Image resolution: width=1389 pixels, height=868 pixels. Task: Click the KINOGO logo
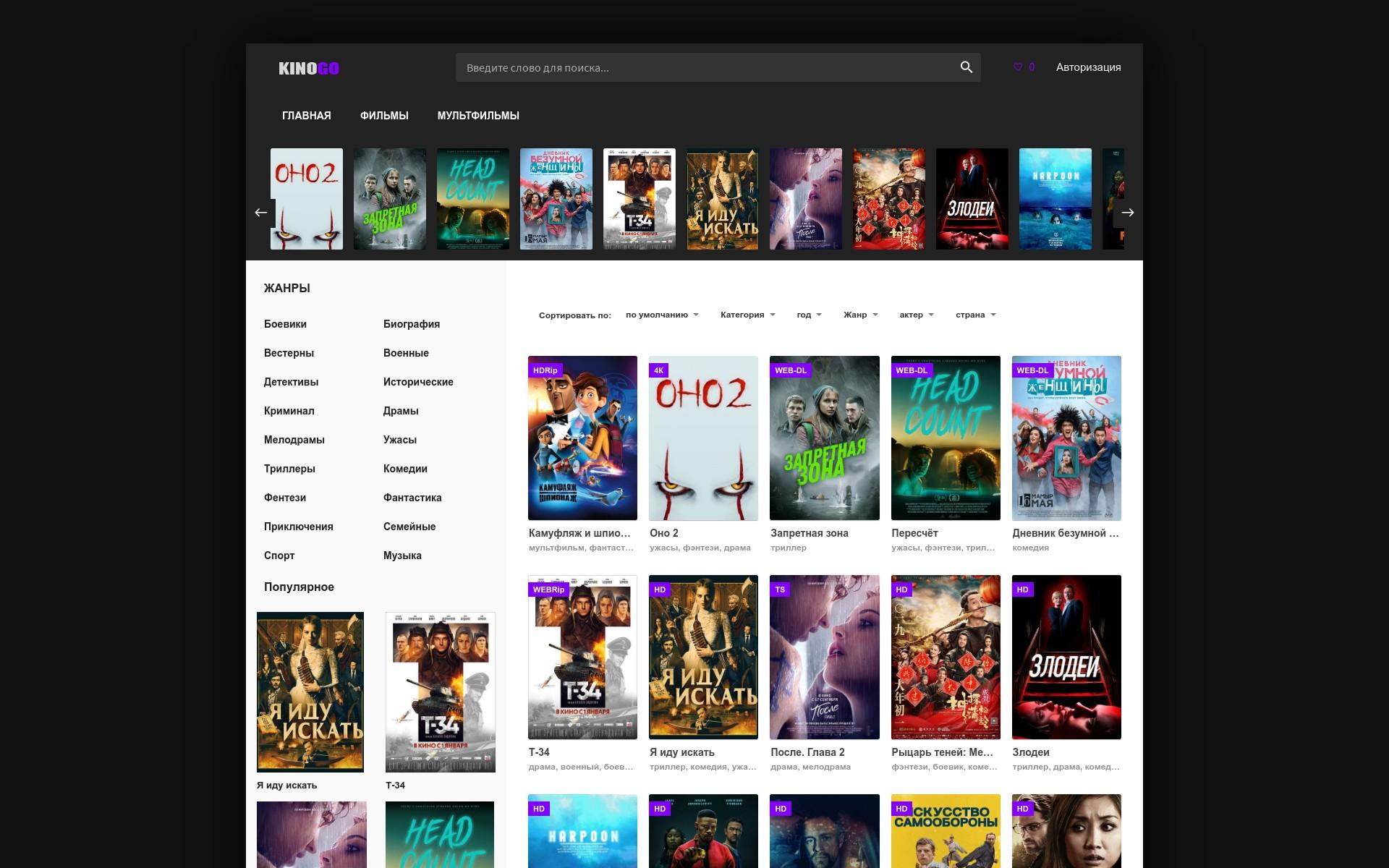coord(309,68)
